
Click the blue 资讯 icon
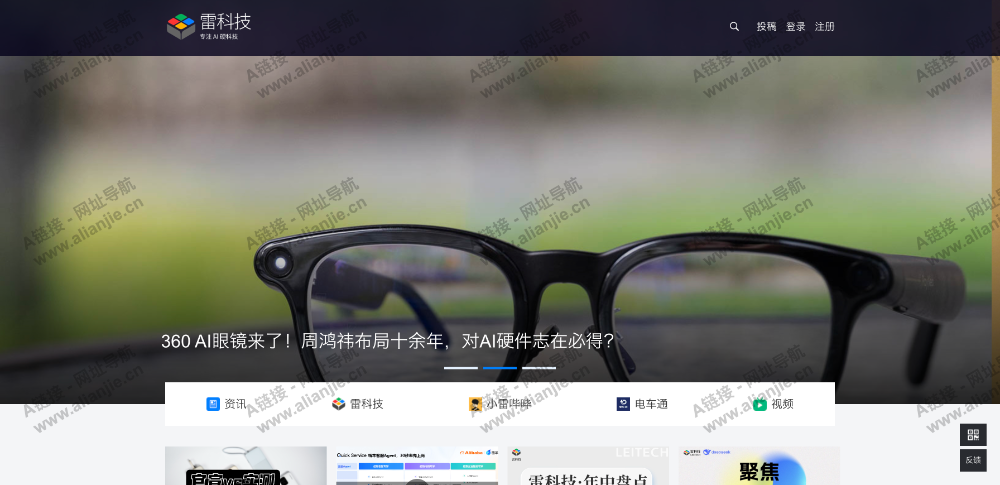[213, 404]
